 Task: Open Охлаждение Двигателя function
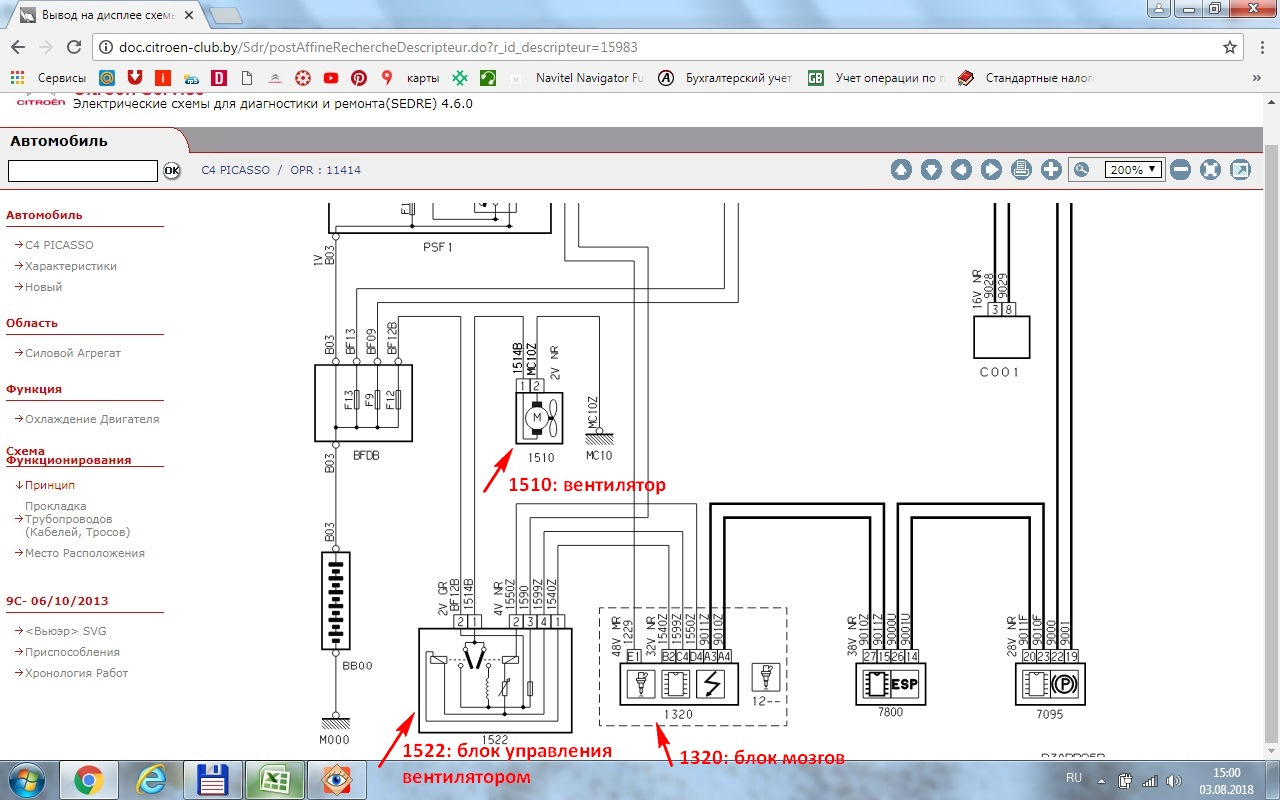tap(92, 419)
